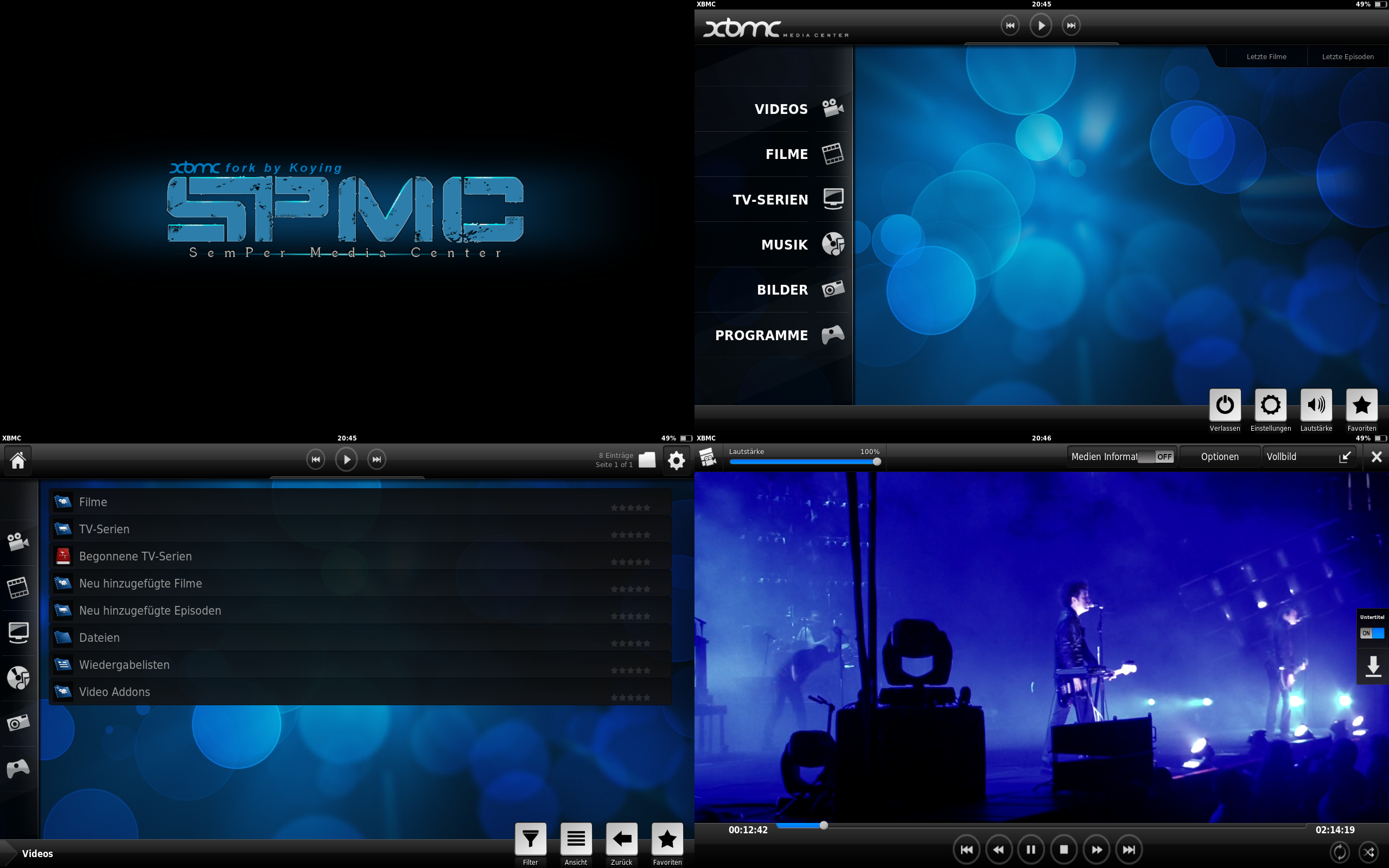Open the Optionen button in player
Viewport: 1389px width, 868px height.
(1220, 457)
